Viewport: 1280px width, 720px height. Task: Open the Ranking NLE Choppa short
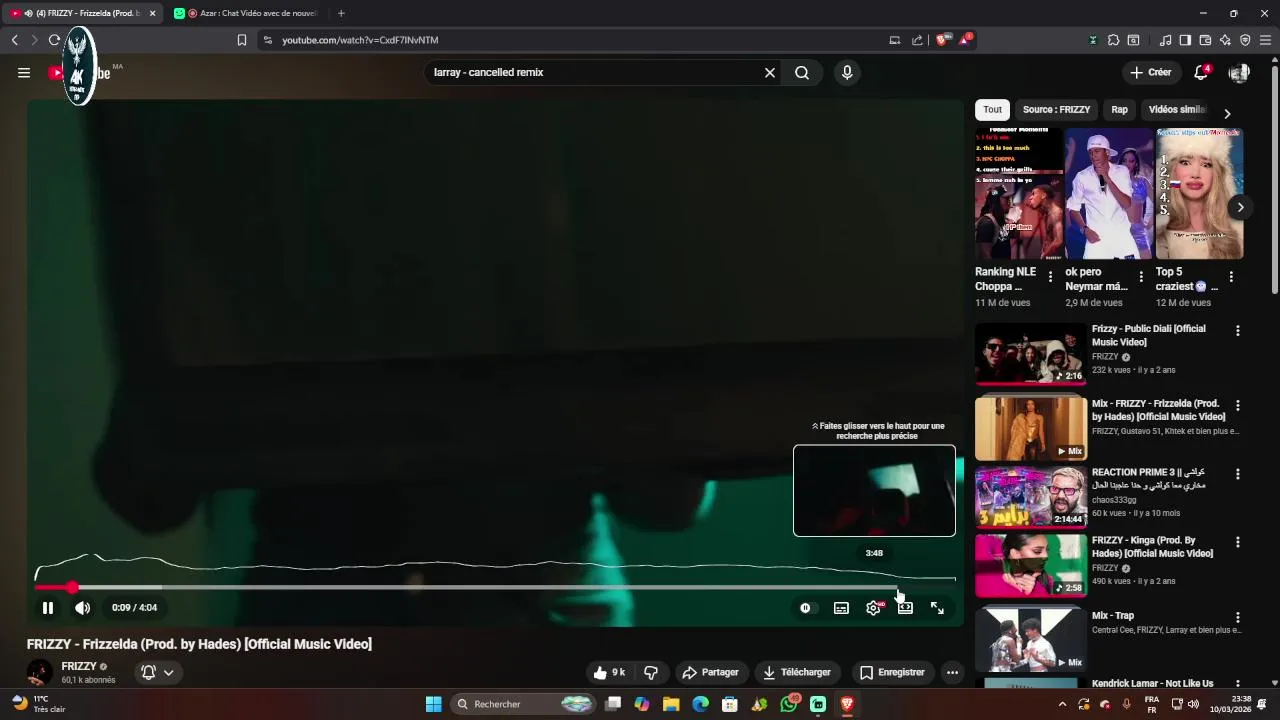[1019, 194]
